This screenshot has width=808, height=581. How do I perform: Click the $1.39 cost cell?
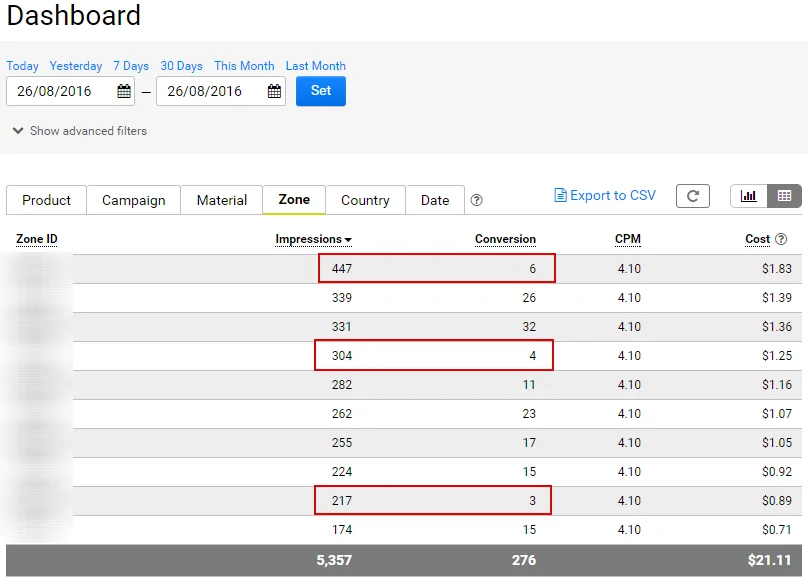[777, 297]
